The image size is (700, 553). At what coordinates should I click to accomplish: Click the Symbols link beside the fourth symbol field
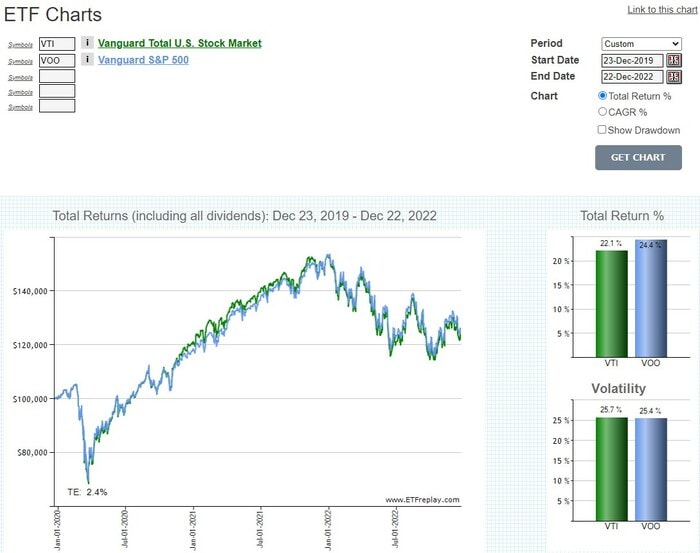tap(21, 92)
